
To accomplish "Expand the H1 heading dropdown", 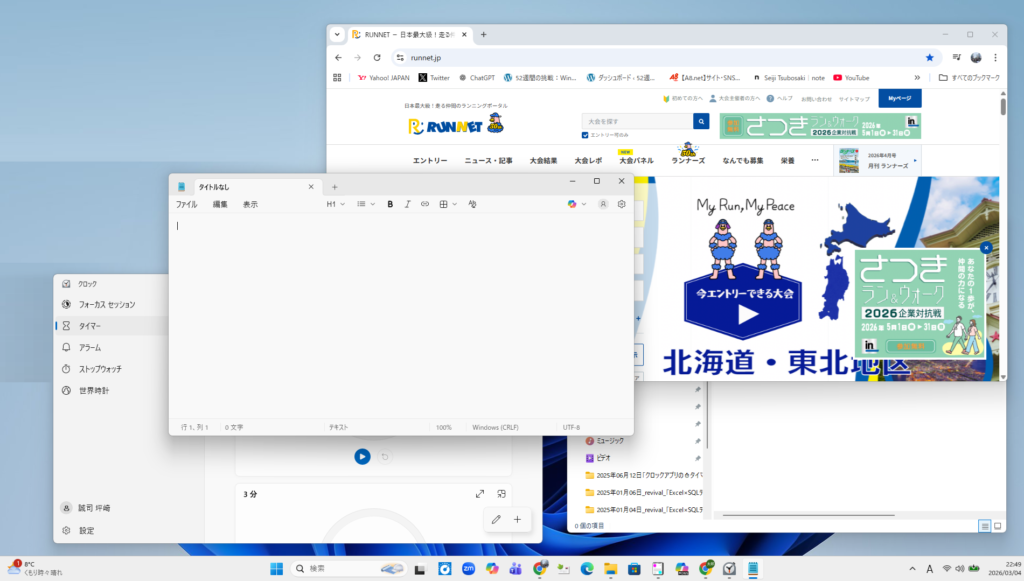I will [x=335, y=204].
